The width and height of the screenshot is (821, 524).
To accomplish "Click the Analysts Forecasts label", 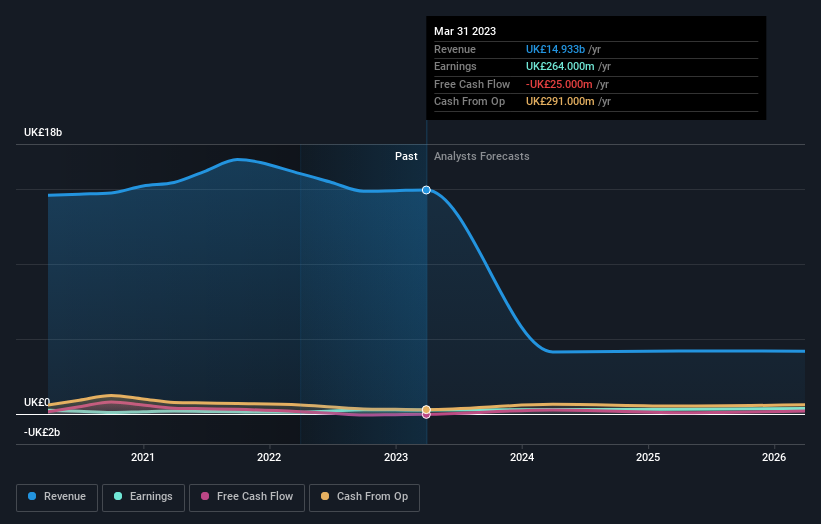I will 482,157.
